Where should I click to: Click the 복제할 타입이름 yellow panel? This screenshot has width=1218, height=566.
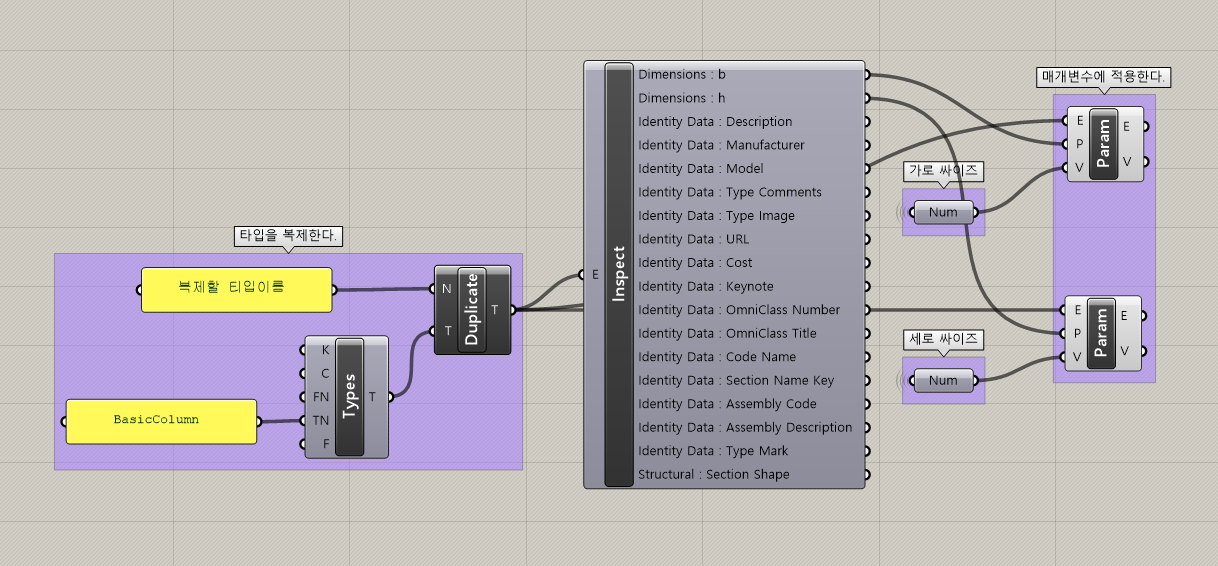[x=236, y=289]
